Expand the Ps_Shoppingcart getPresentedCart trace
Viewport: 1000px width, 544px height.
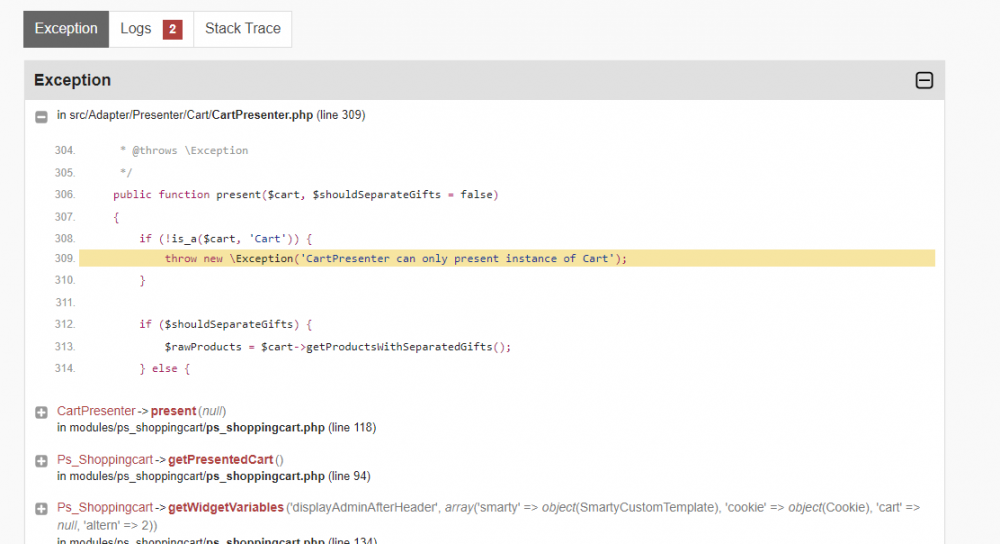point(42,461)
